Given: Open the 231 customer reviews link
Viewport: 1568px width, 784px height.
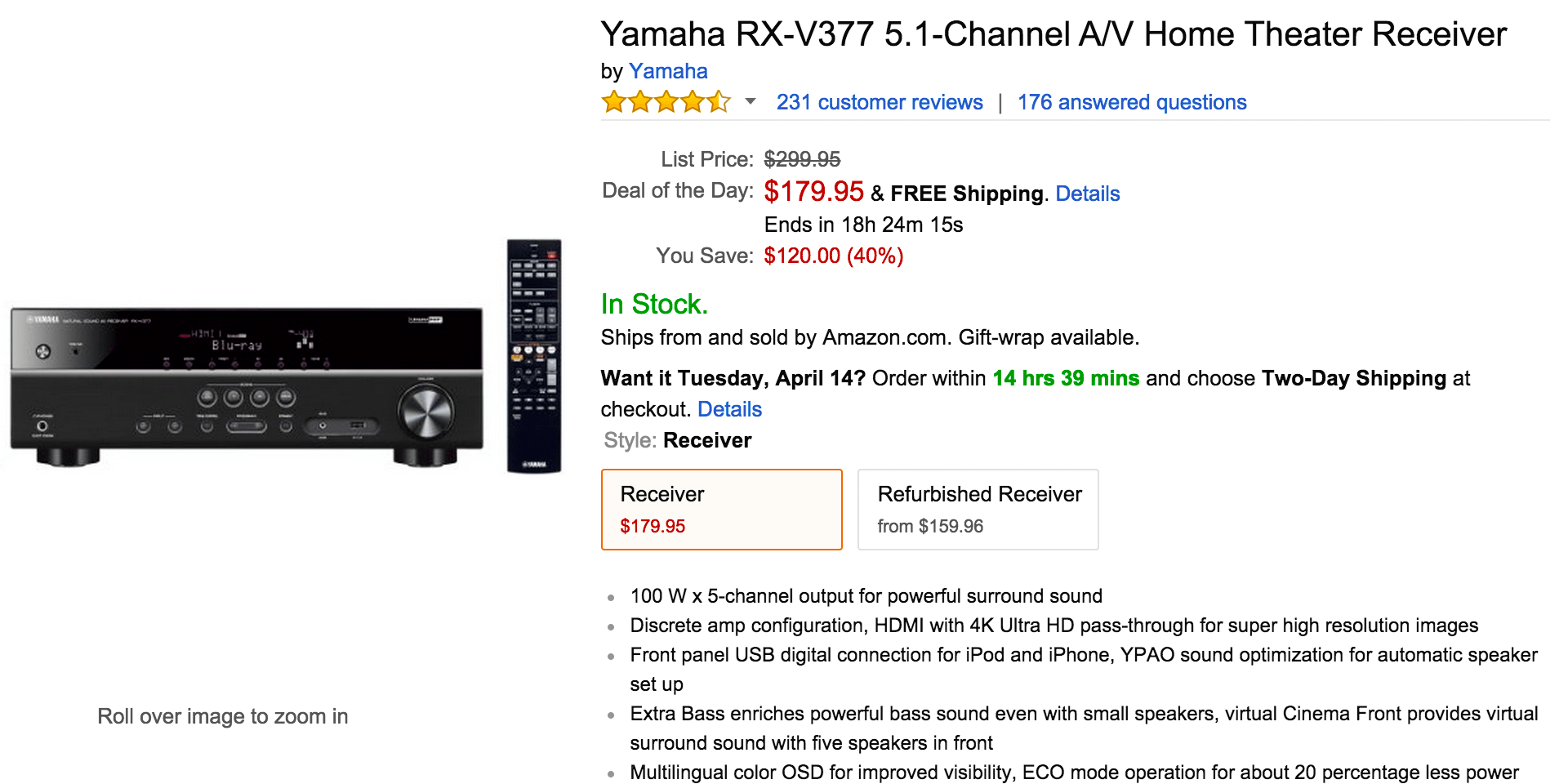Looking at the screenshot, I should coord(879,102).
